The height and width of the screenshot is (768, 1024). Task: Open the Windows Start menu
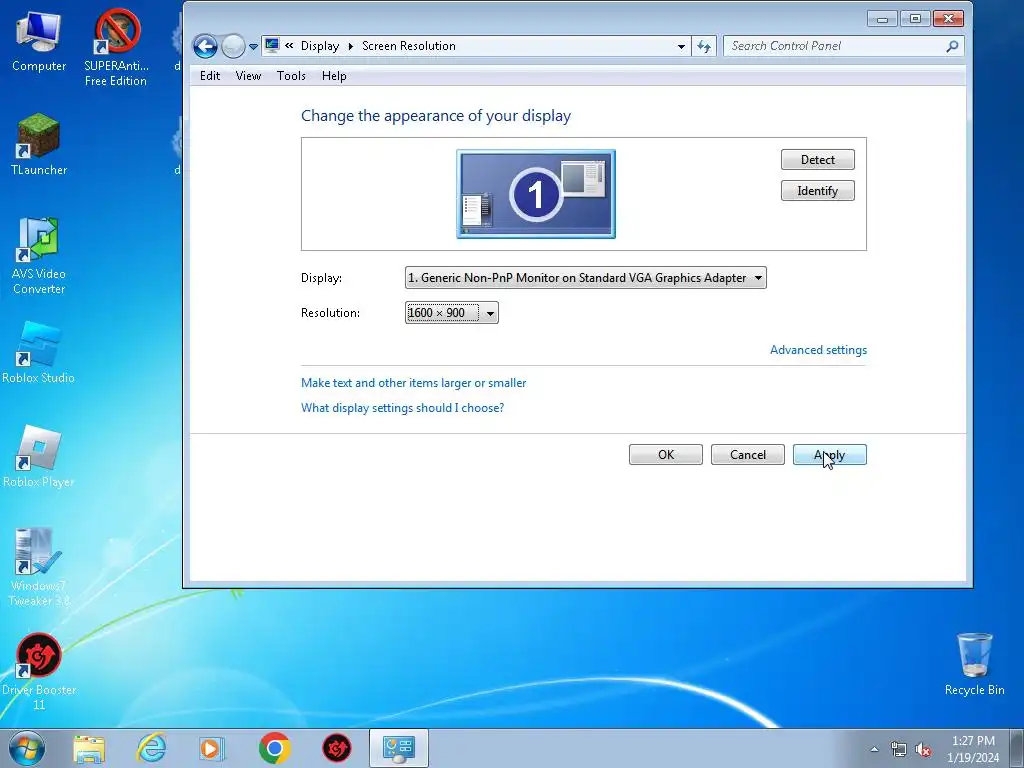[27, 748]
